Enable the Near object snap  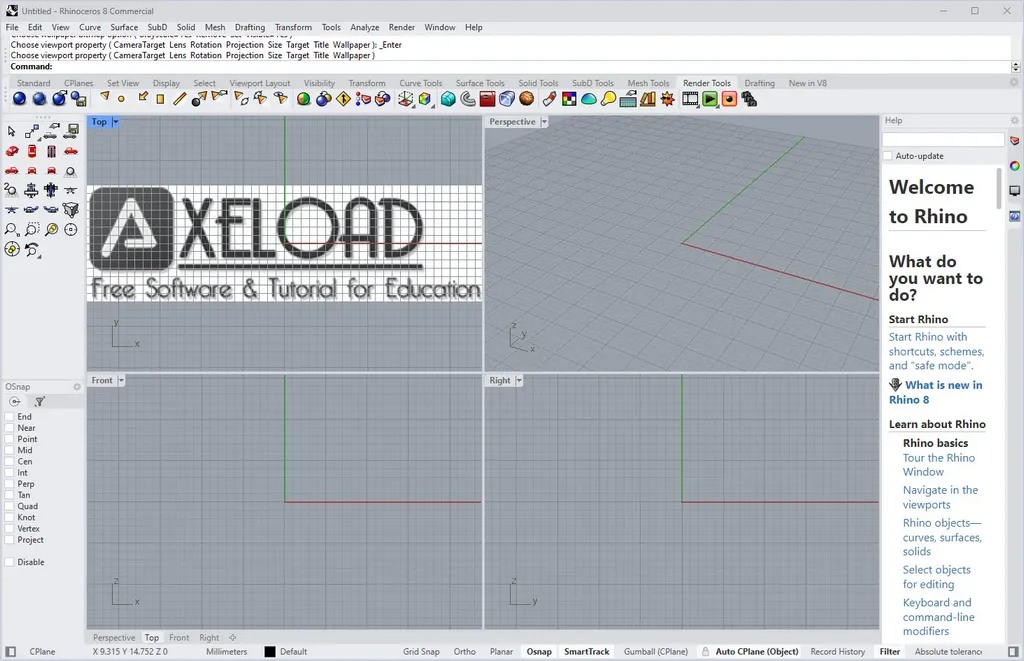pyautogui.click(x=9, y=428)
